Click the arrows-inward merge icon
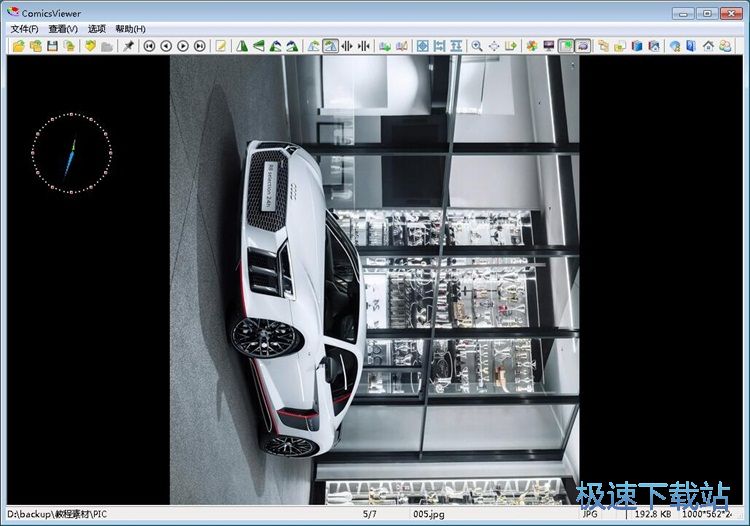Screen dimensions: 750x526 pos(364,46)
